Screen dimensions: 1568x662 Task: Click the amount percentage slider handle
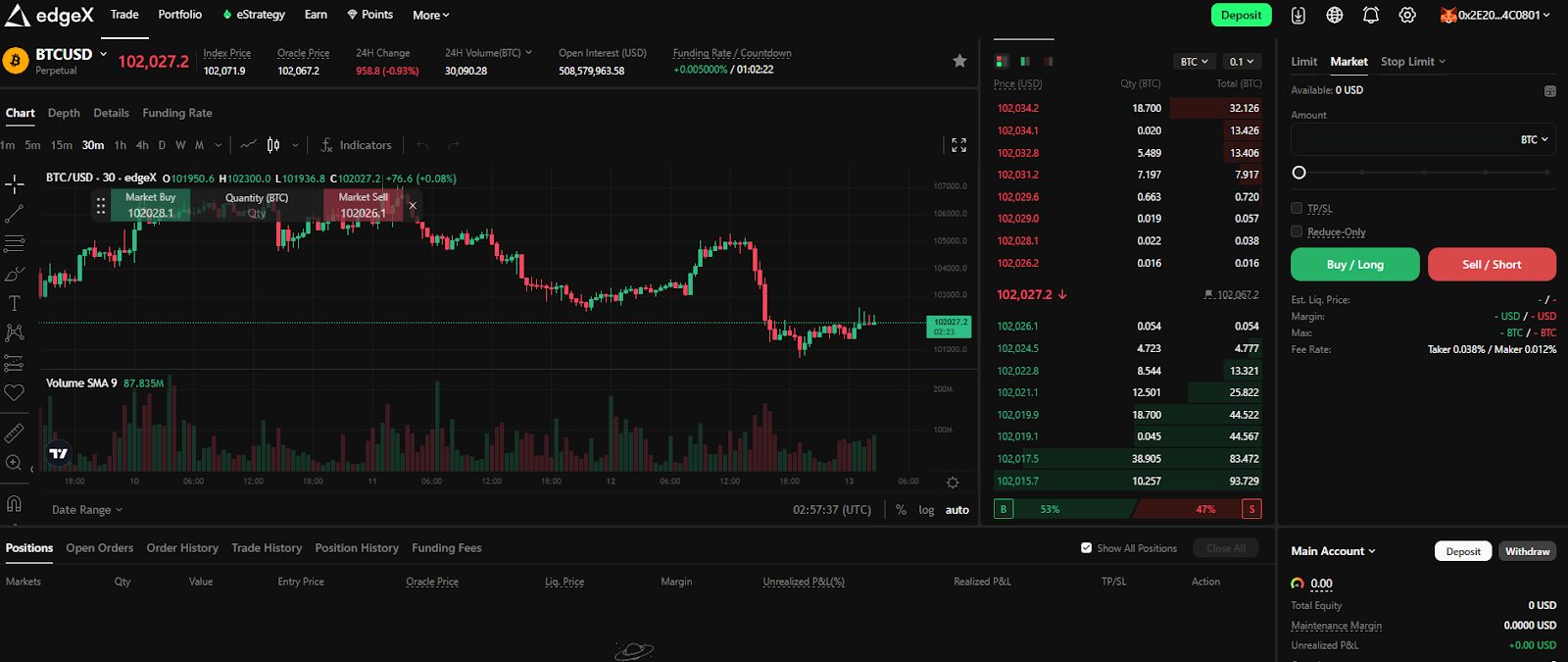[x=1299, y=173]
